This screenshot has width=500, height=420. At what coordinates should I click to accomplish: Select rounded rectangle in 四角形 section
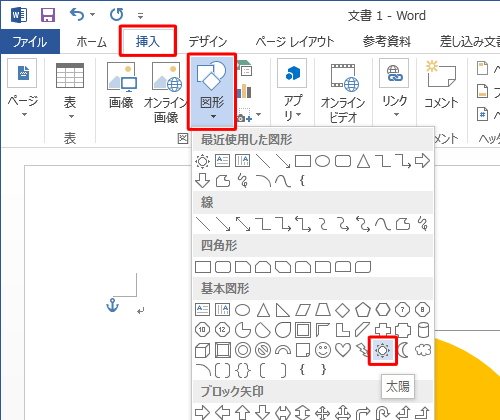[x=223, y=267]
